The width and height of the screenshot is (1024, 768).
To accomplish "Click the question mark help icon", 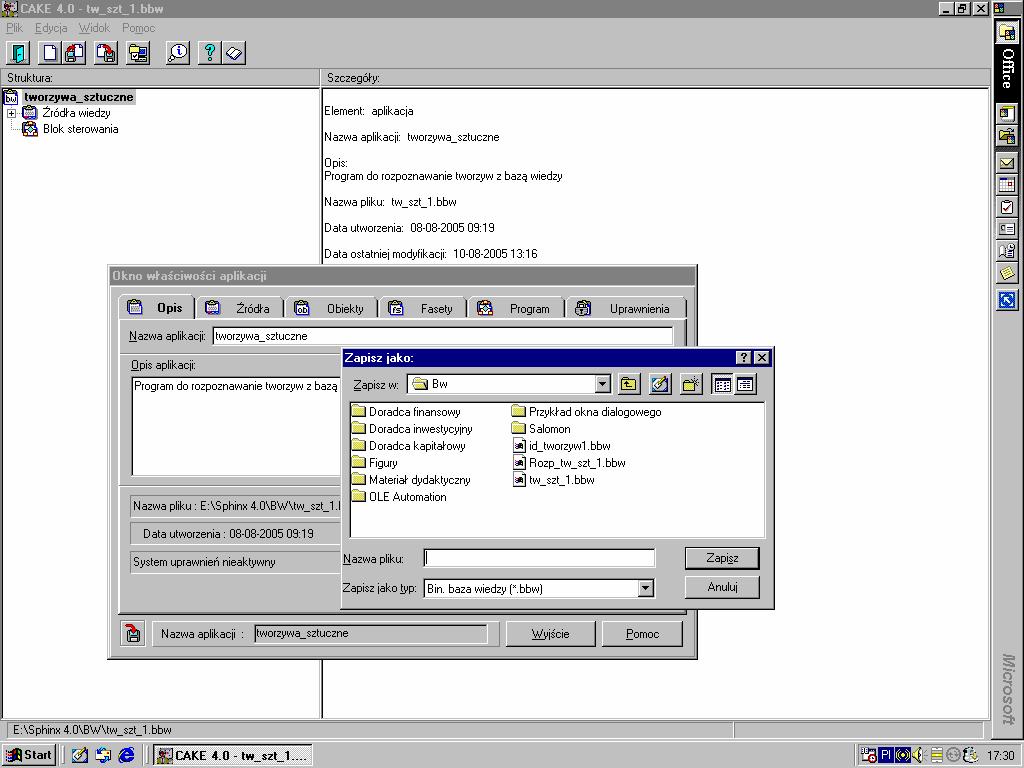I will tap(210, 53).
